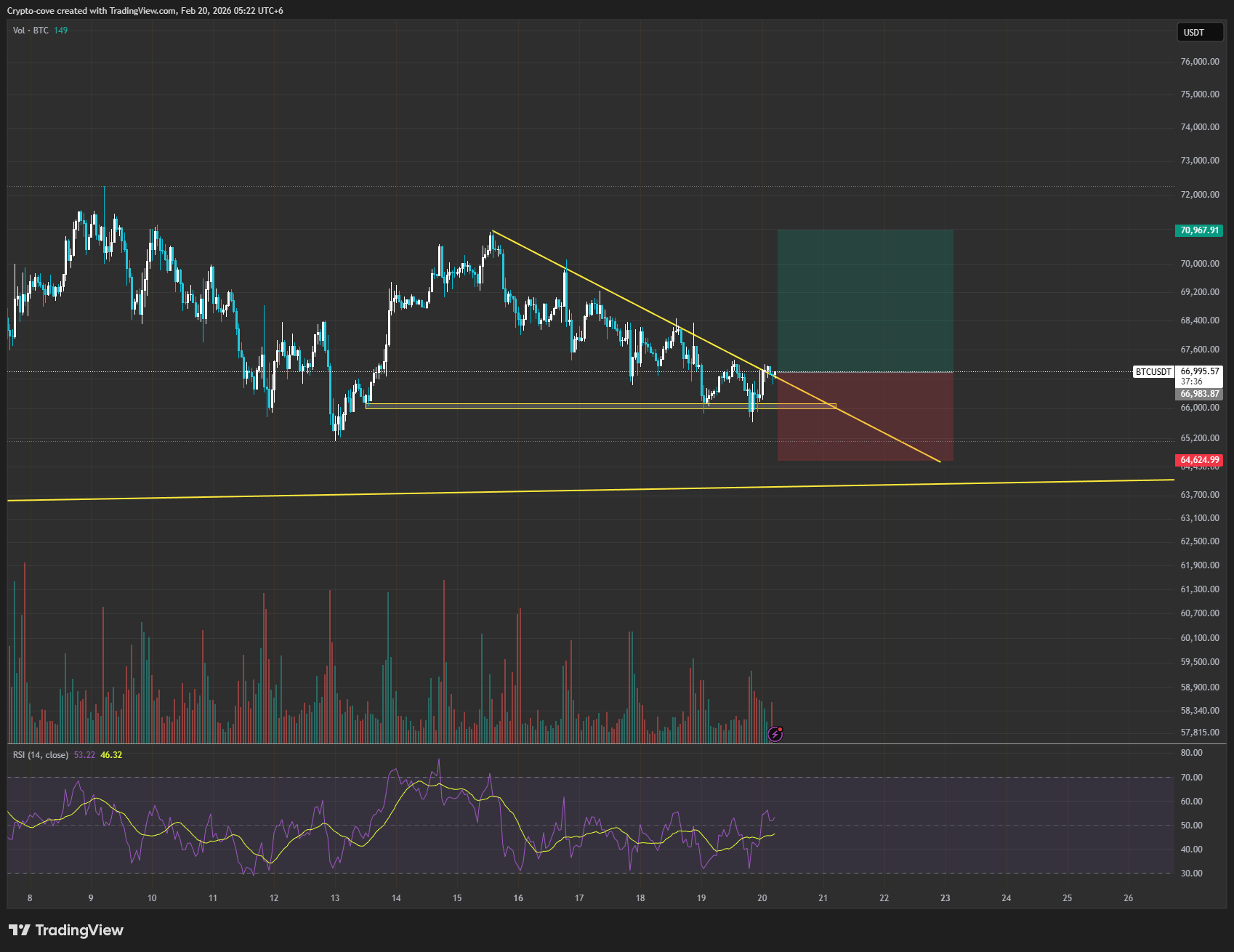
Task: Click date 15 on the time axis
Action: [457, 898]
